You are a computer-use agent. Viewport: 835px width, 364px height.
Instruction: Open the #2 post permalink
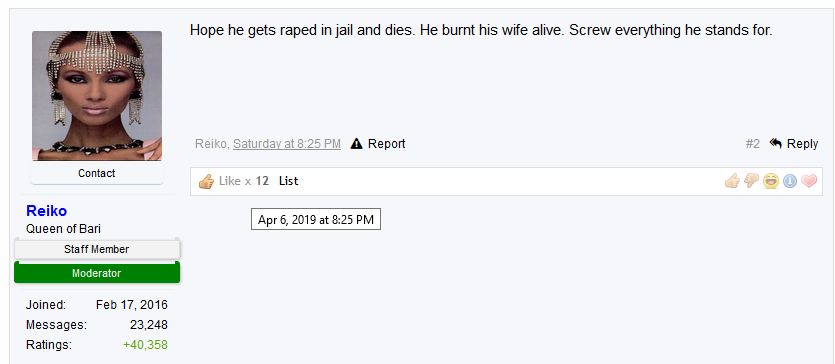[752, 144]
